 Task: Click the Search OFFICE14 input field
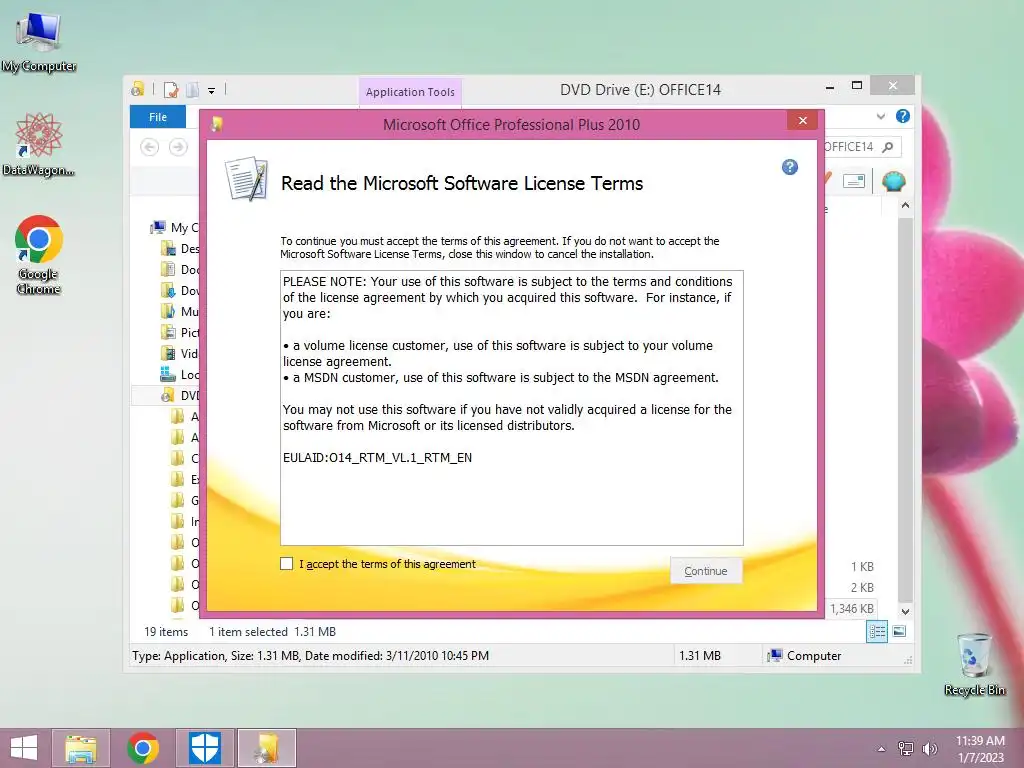861,147
